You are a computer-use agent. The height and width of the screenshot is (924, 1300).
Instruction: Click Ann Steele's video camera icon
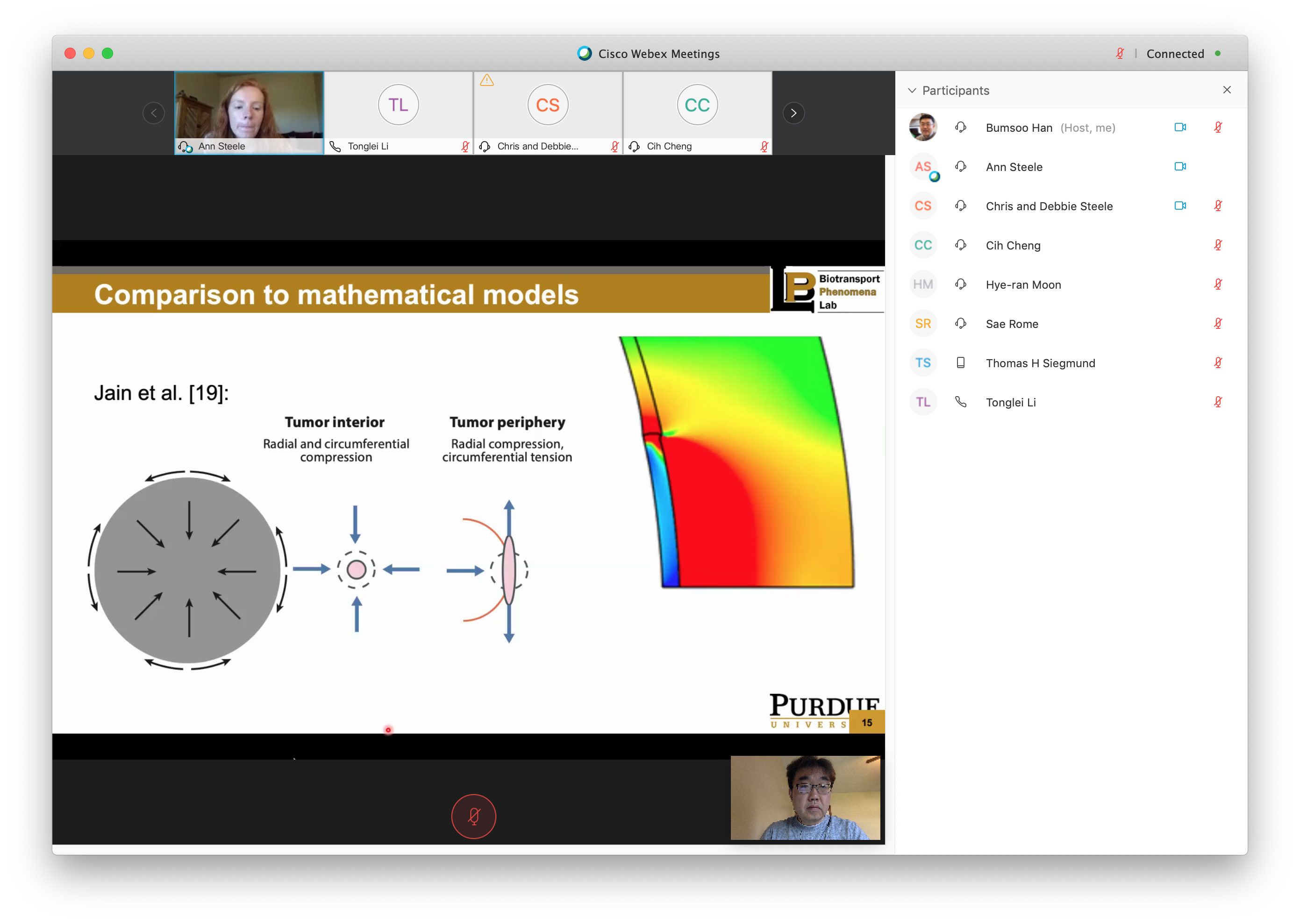click(x=1180, y=167)
